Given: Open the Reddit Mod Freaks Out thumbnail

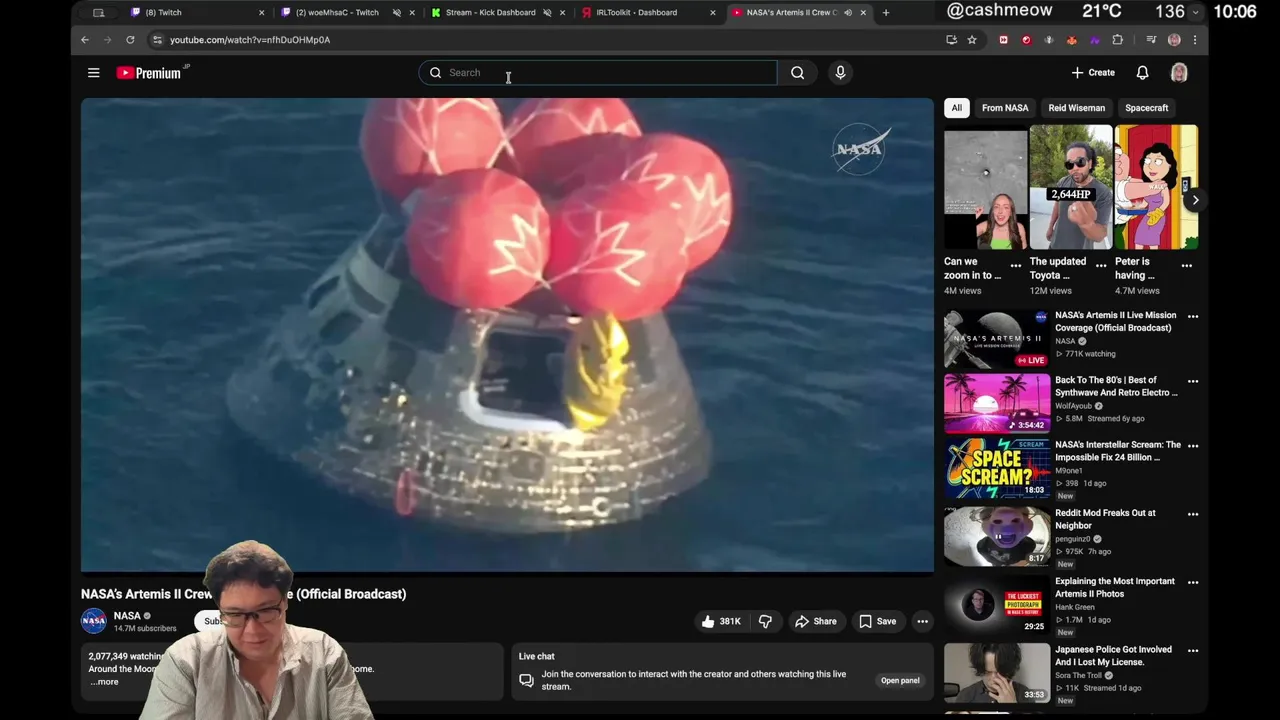Looking at the screenshot, I should coord(997,536).
